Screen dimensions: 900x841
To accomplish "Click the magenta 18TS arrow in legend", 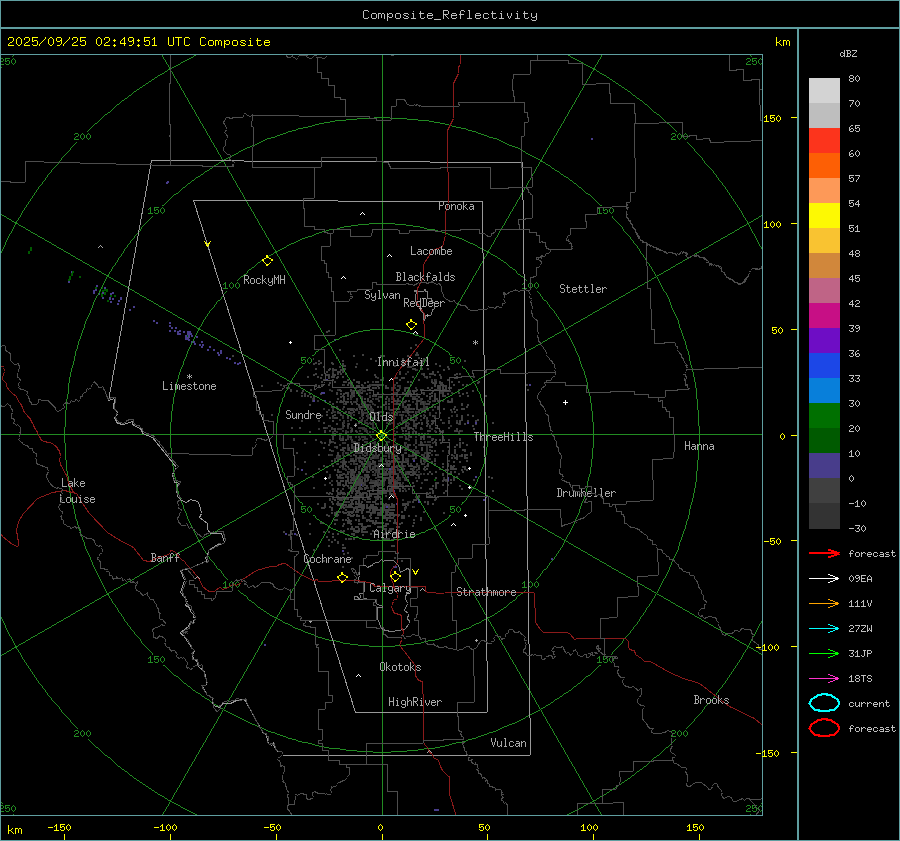I will 824,678.
